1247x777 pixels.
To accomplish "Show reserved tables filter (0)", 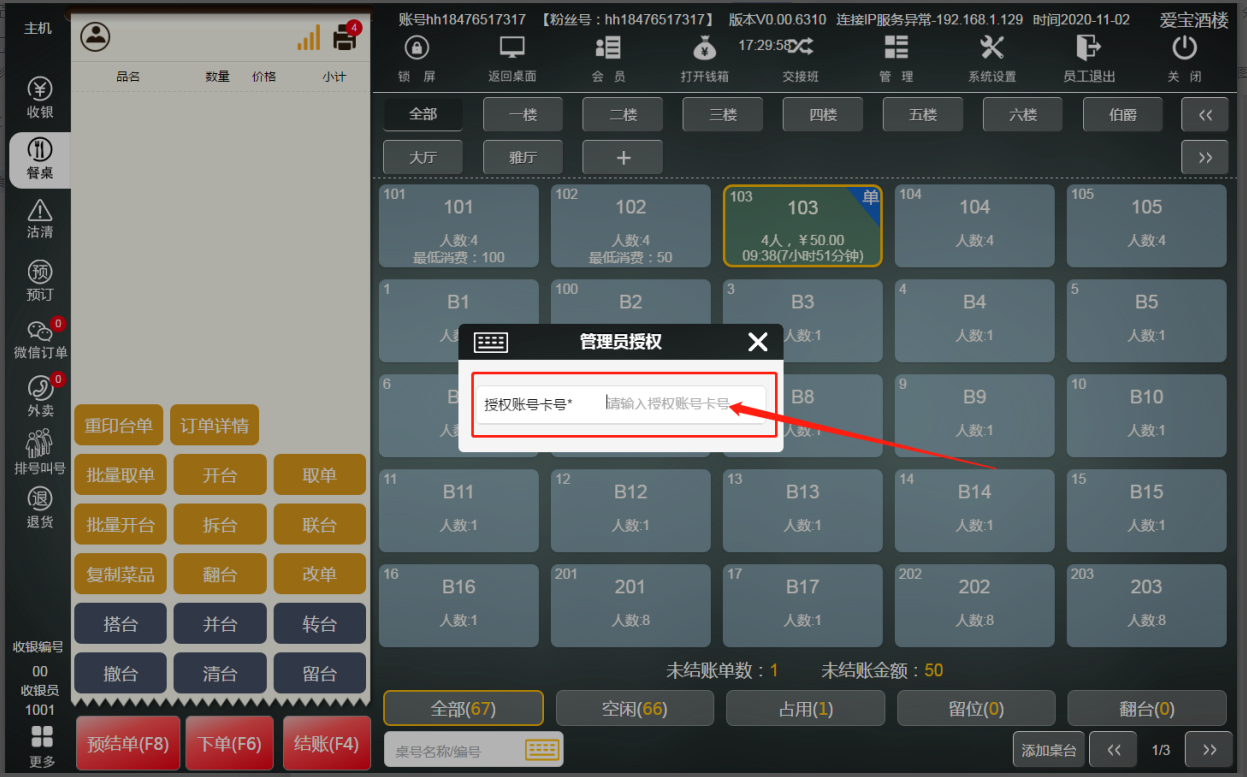I will [x=976, y=708].
